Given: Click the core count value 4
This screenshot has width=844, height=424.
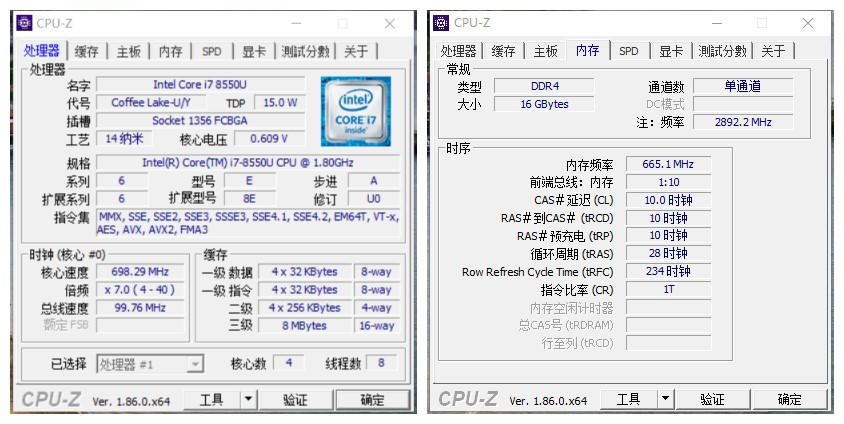Looking at the screenshot, I should point(289,363).
